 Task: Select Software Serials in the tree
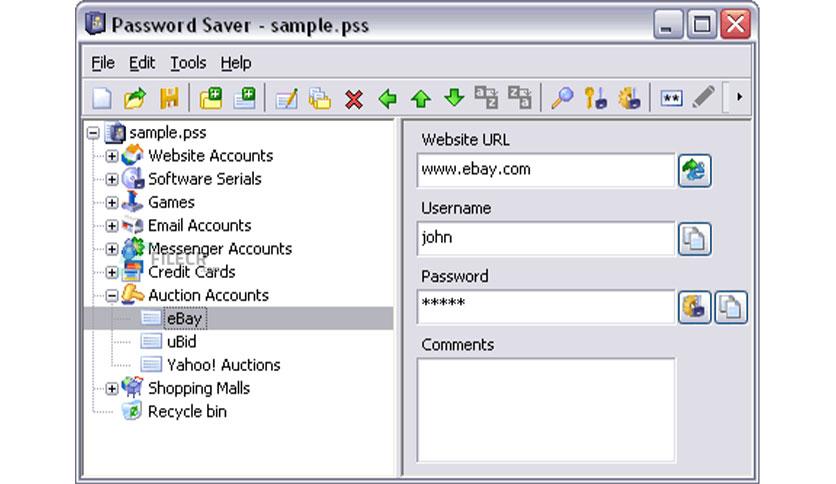(205, 179)
